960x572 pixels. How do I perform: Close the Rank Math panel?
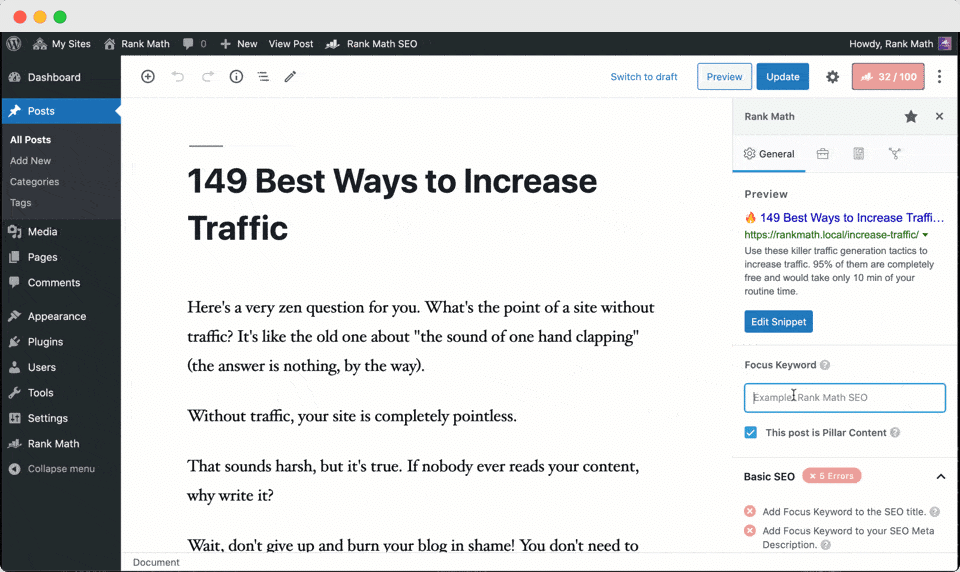[x=939, y=116]
